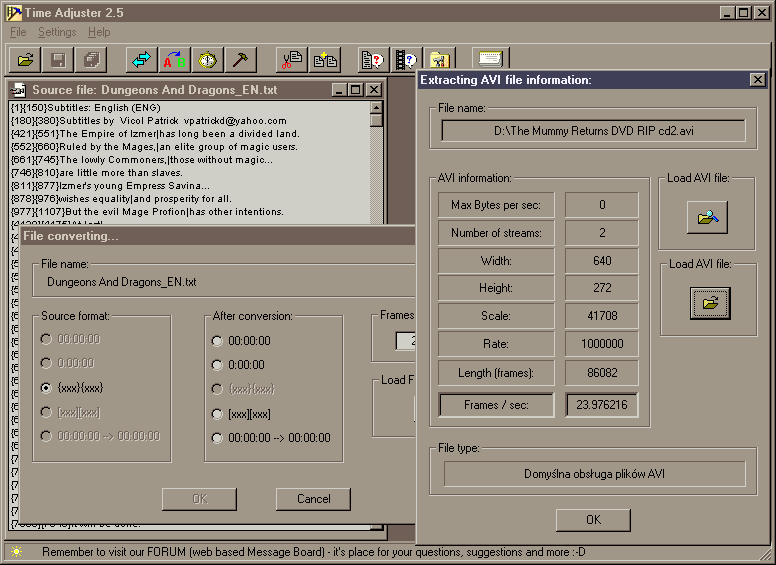Click the notepad icon in the toolbar

[491, 60]
